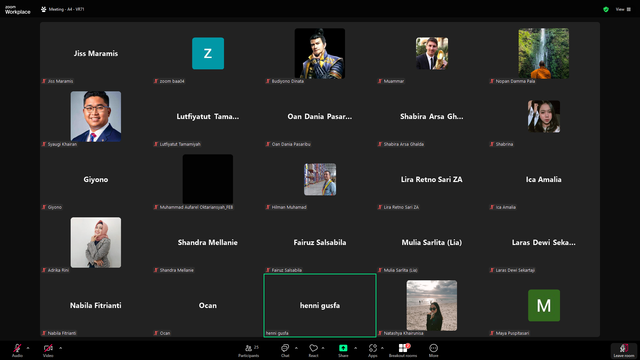
Task: Select Syaugi Khairan's profile photo
Action: pyautogui.click(x=96, y=116)
